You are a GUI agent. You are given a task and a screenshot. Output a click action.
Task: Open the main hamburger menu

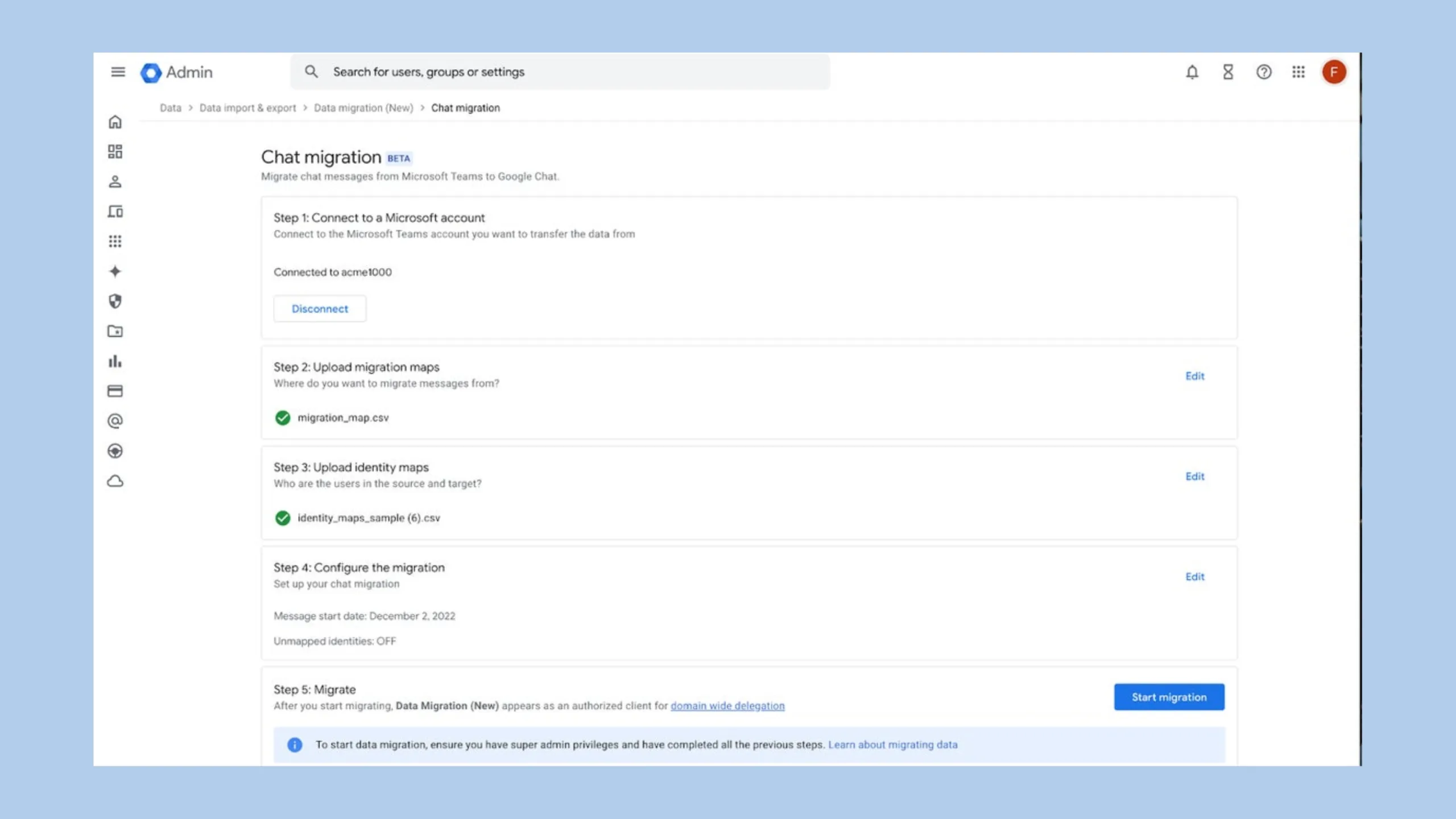pos(118,72)
